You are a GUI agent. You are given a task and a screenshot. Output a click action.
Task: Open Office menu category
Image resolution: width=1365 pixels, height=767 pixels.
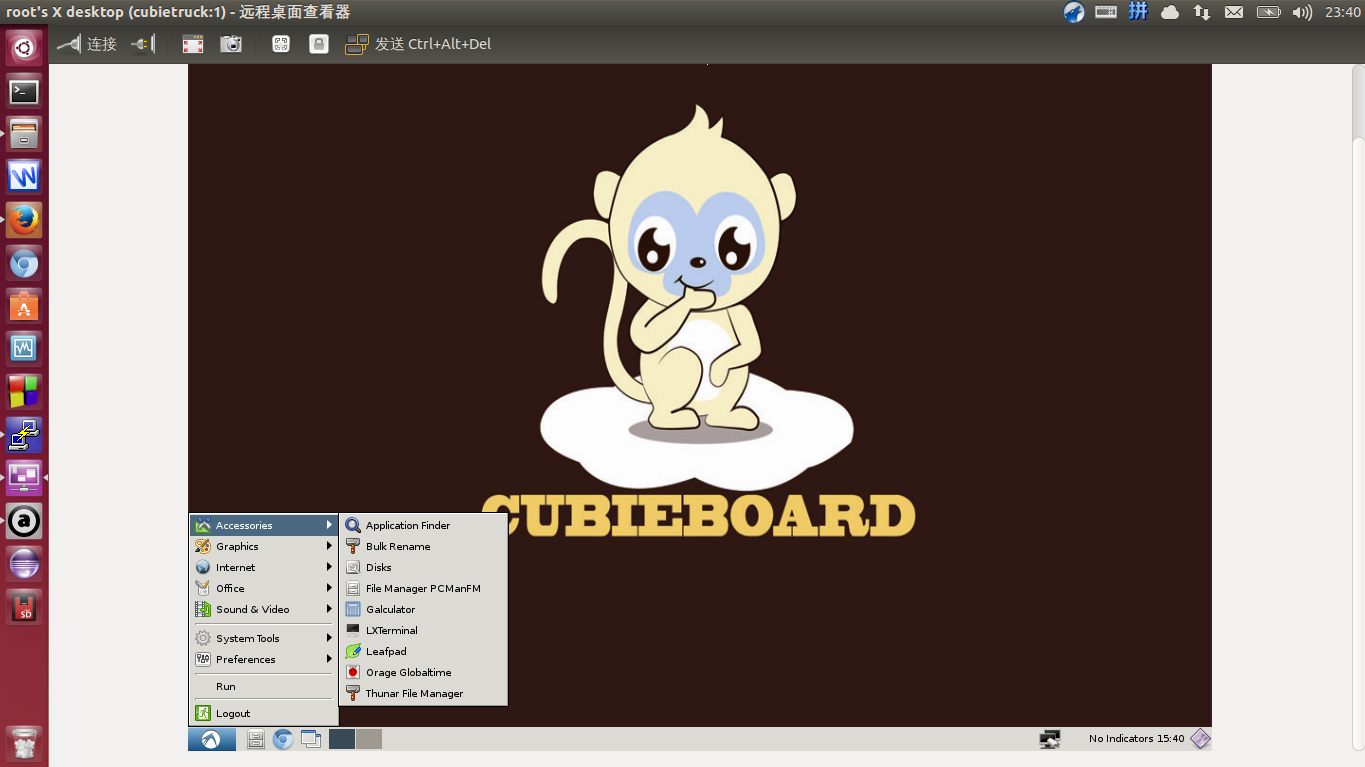point(264,588)
